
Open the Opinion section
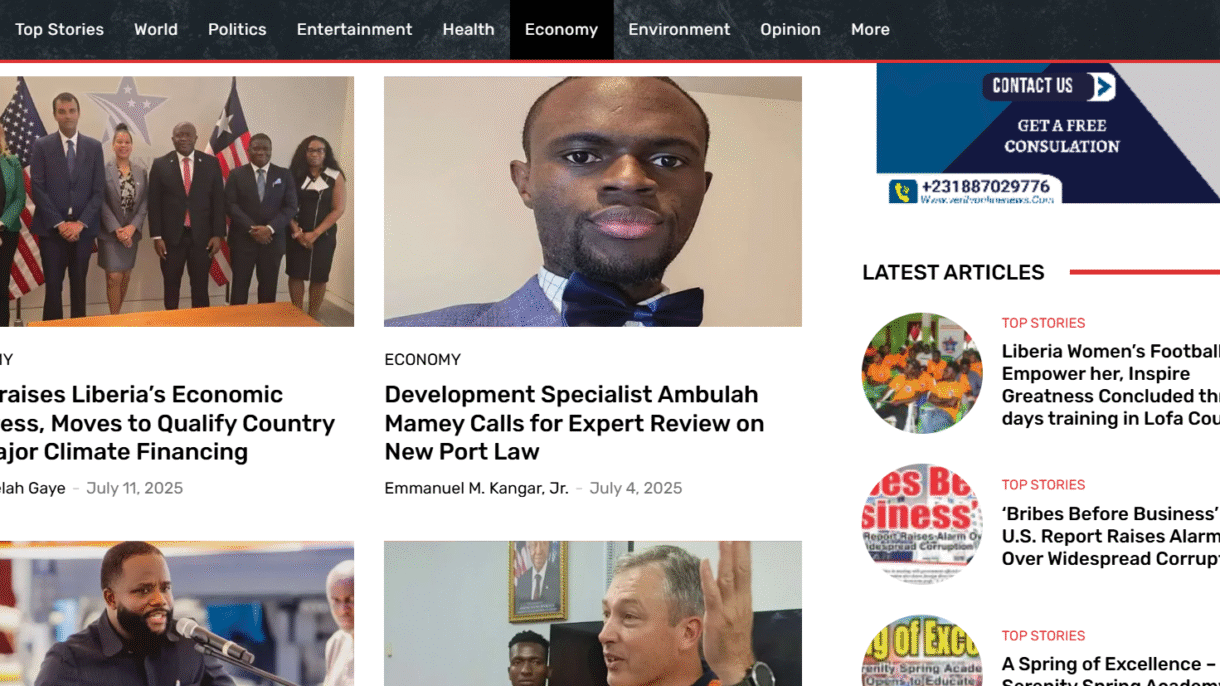[x=790, y=29]
